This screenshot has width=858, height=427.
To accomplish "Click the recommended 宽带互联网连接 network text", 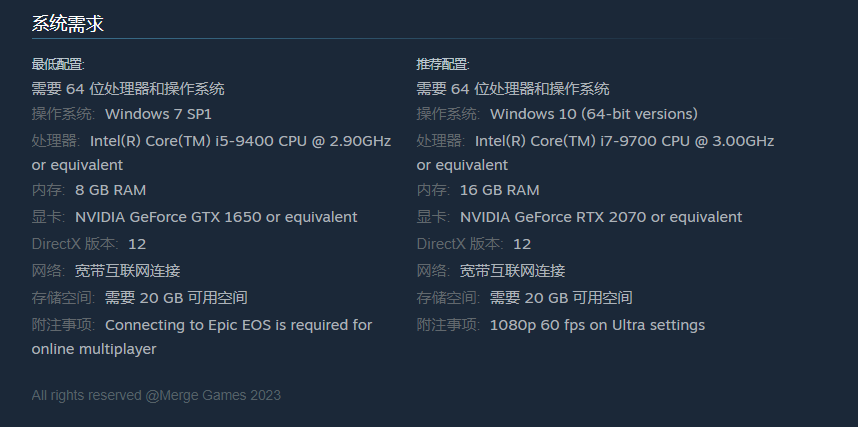I will 512,271.
